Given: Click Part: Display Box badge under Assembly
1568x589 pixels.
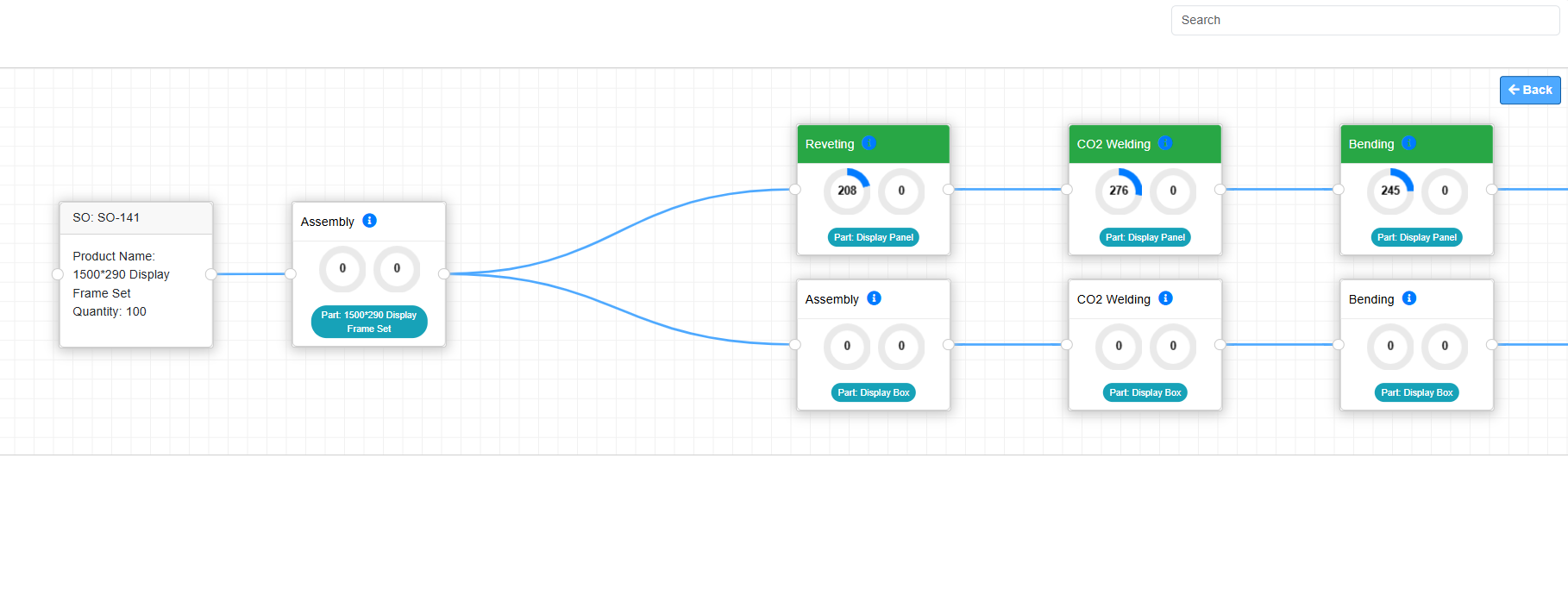Looking at the screenshot, I should coord(873,392).
